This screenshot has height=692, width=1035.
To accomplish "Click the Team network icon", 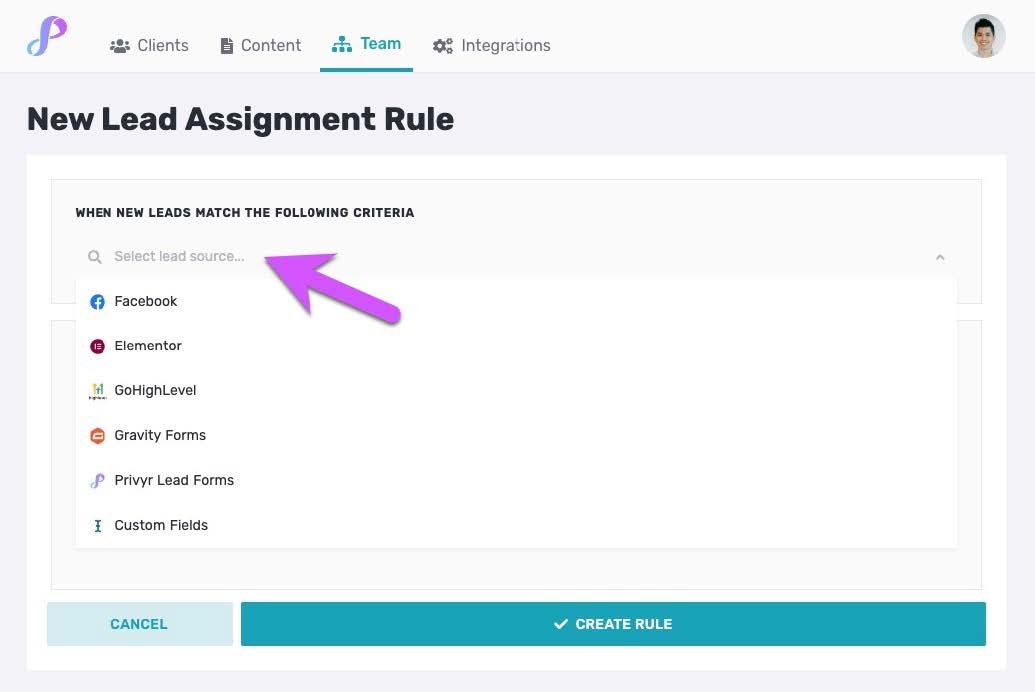I will coord(340,43).
